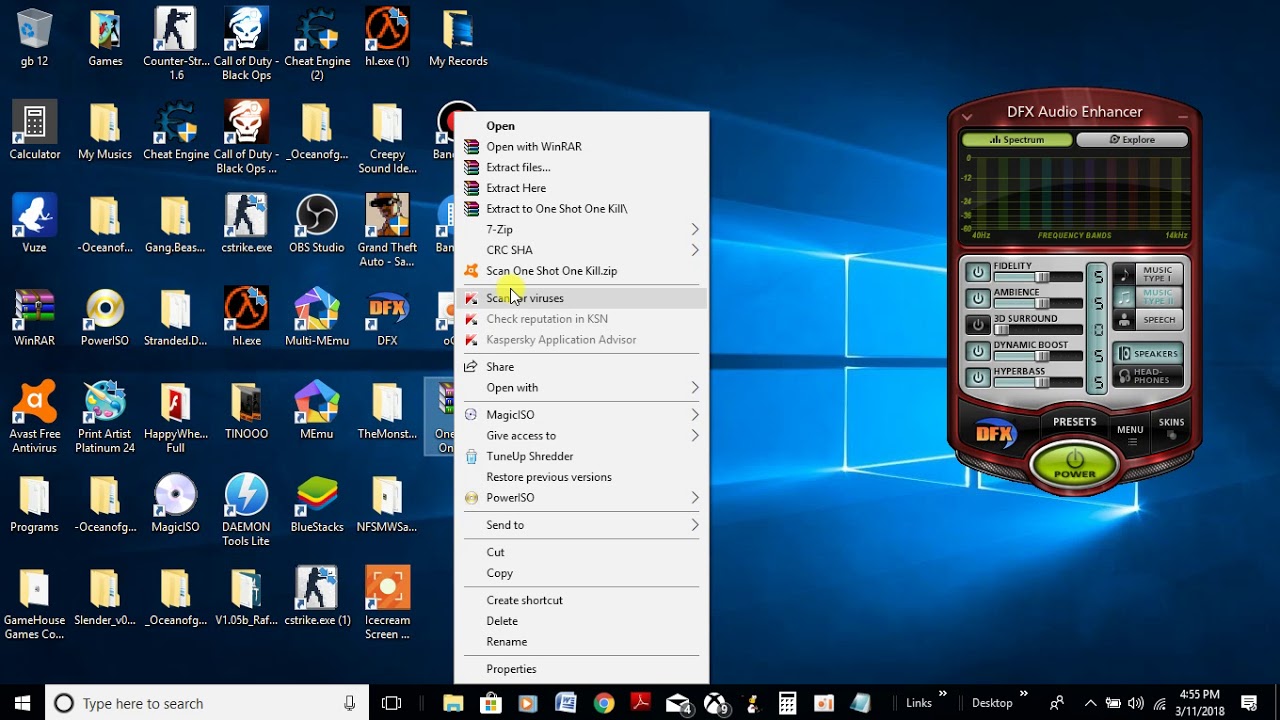Choose Open with WinRAR in context menu
The width and height of the screenshot is (1280, 720).
[581, 146]
